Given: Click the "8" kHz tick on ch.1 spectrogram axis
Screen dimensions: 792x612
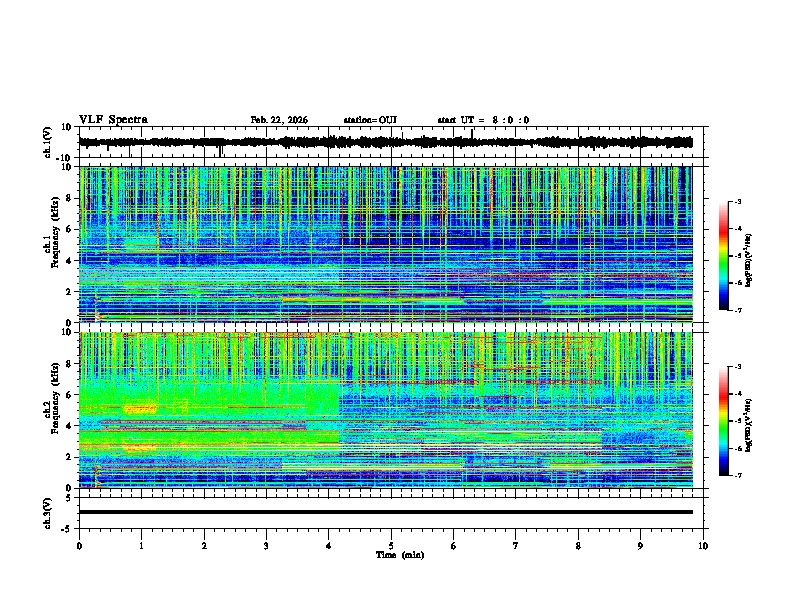Looking at the screenshot, I should [x=69, y=198].
